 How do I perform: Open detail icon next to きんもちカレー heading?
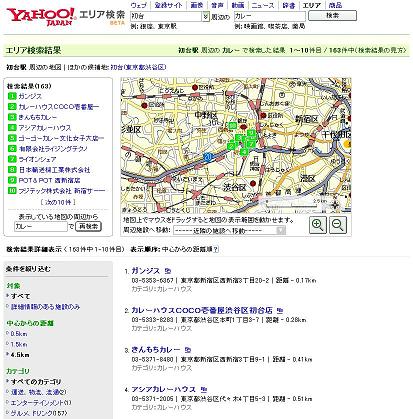tap(188, 350)
